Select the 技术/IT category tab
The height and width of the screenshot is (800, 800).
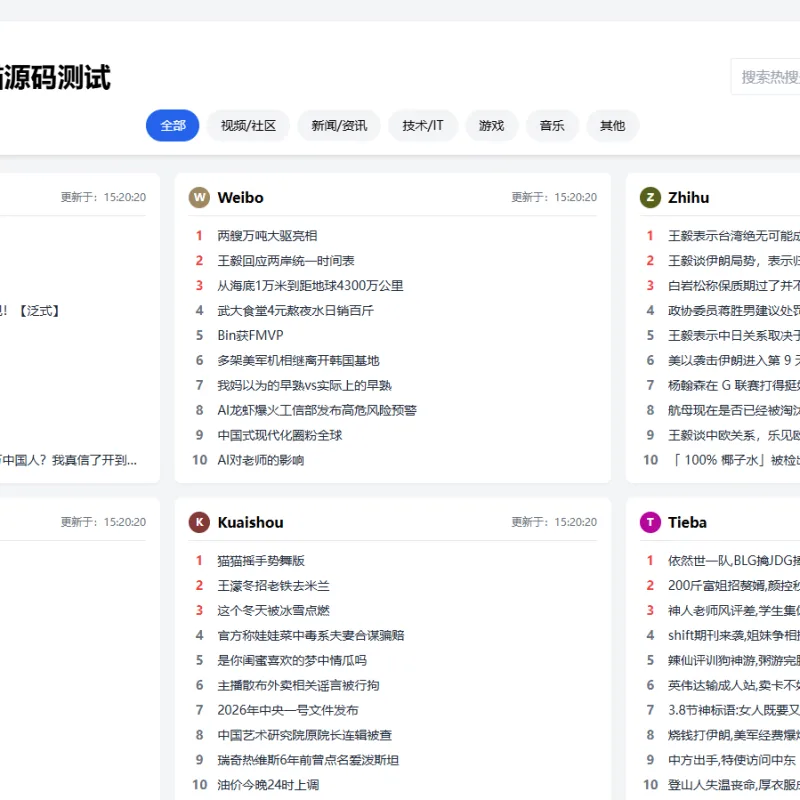(422, 126)
